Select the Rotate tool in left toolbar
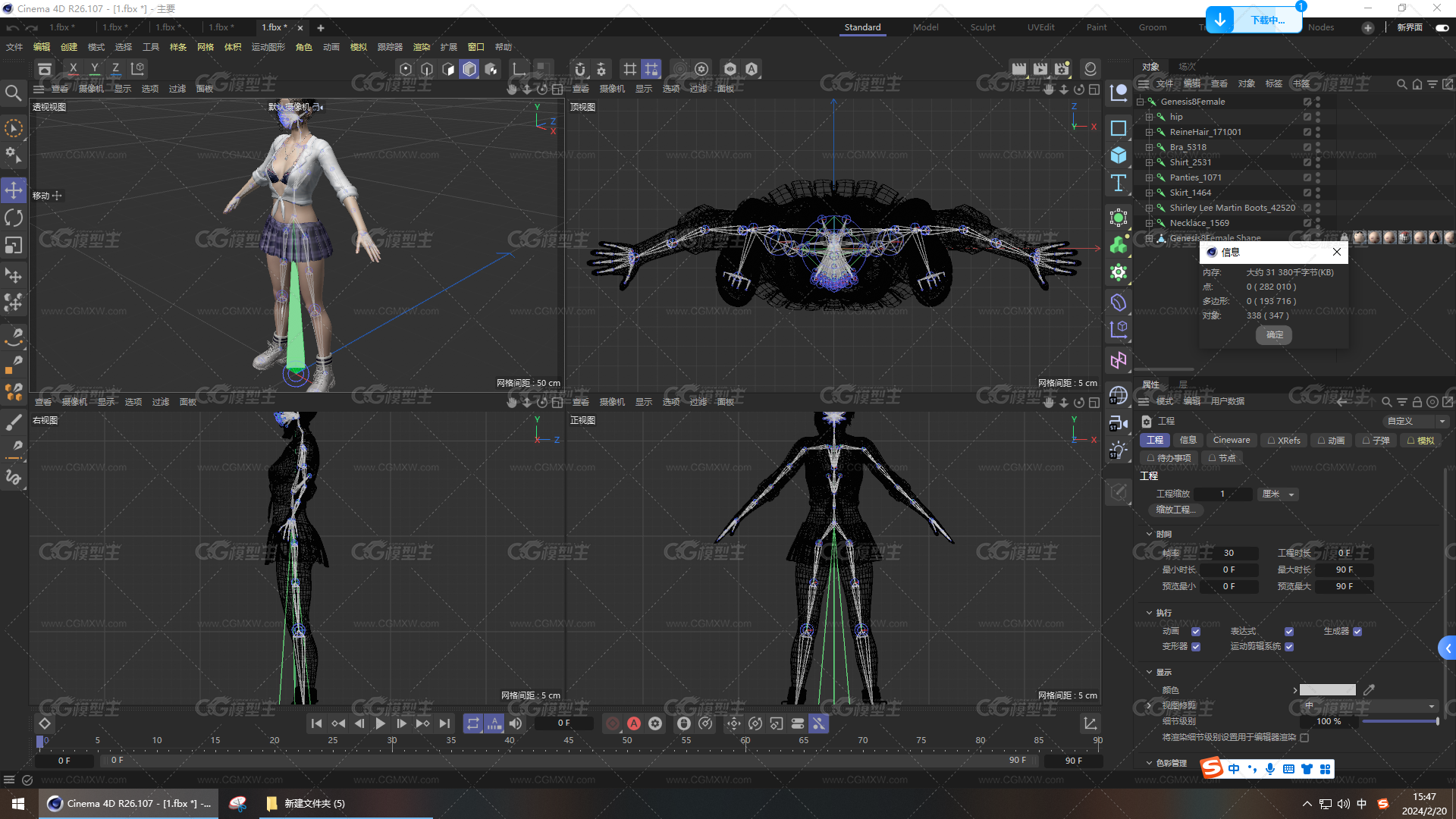1456x819 pixels. tap(14, 218)
